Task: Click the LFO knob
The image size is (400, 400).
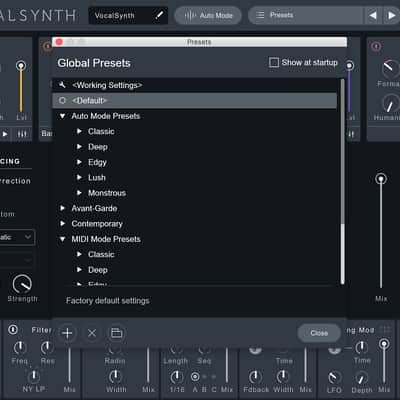Action: [x=334, y=377]
